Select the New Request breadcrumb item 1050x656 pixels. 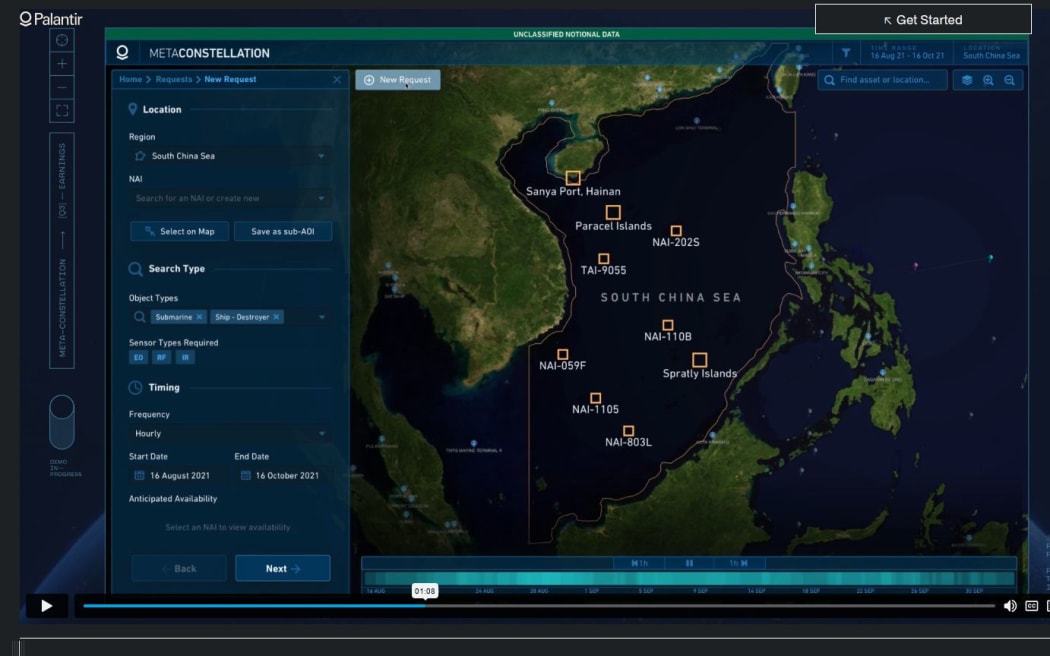pyautogui.click(x=230, y=79)
